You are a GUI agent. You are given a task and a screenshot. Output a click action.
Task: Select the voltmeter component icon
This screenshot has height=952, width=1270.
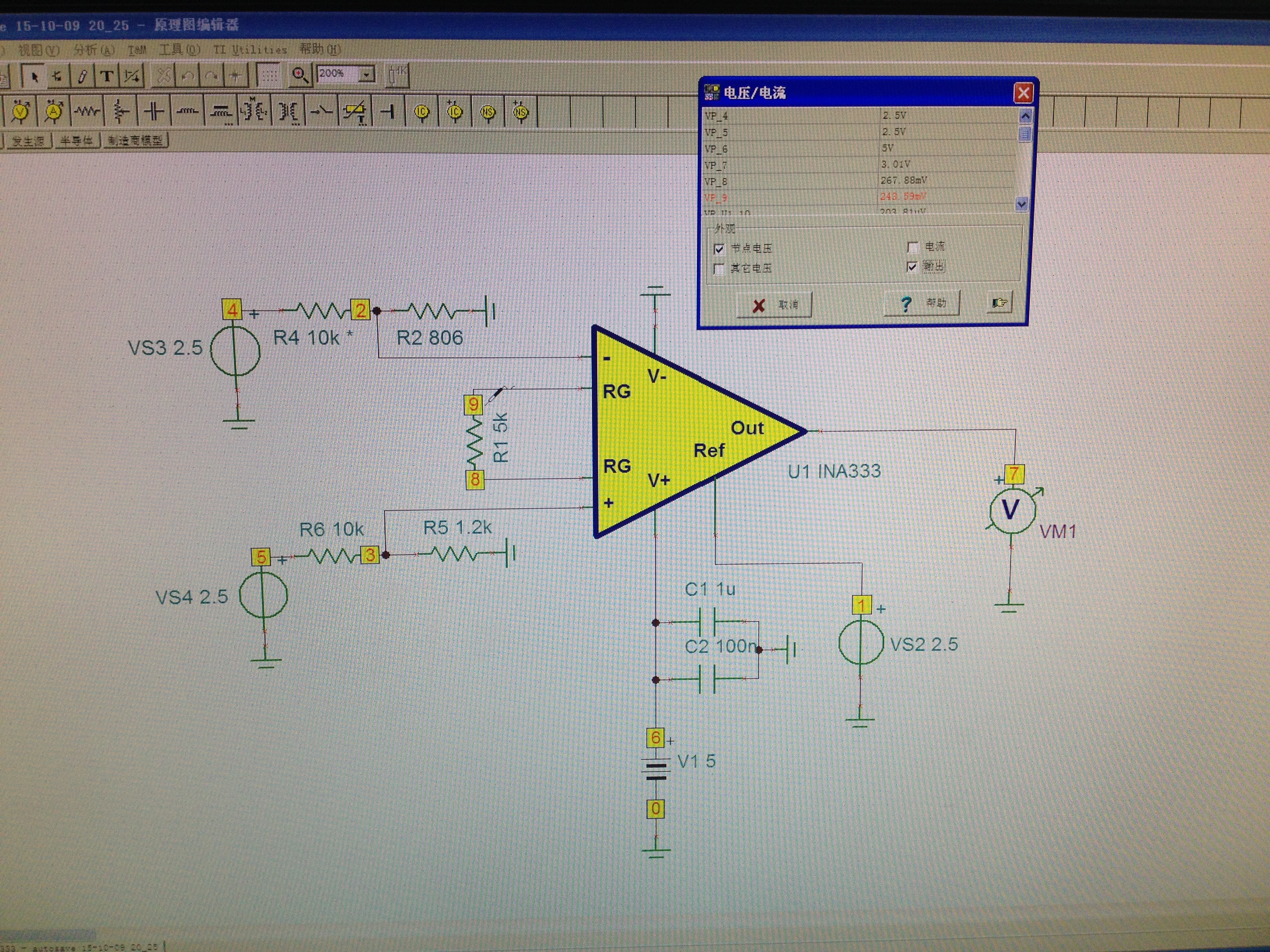21,111
